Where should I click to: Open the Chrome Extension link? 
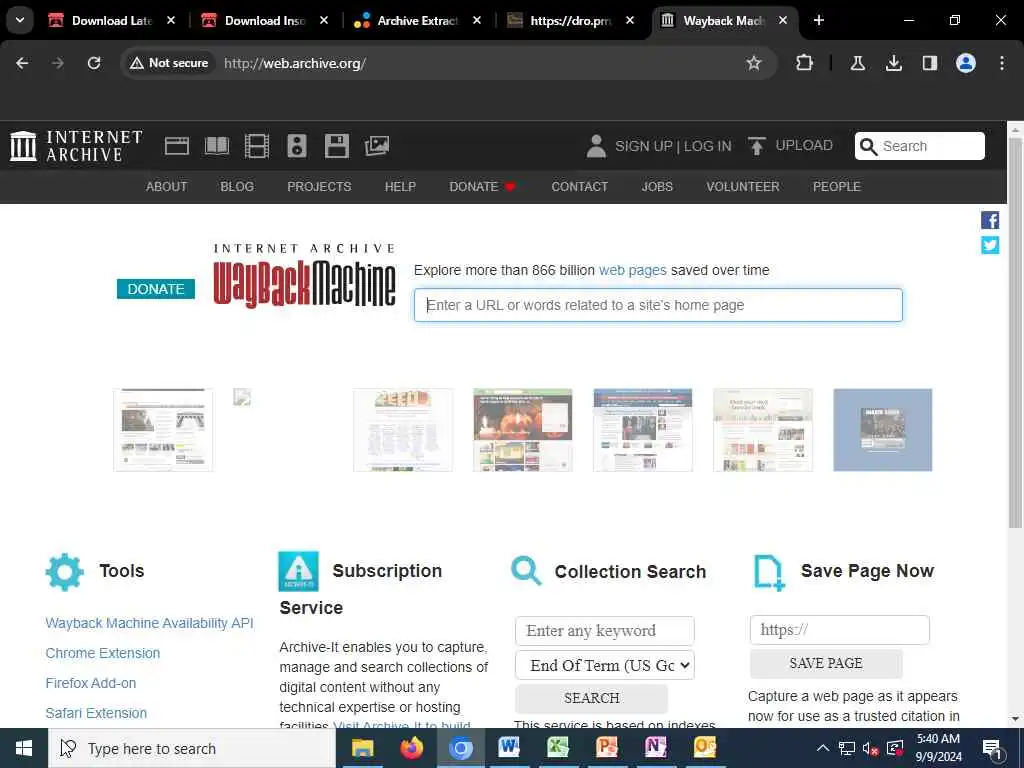click(x=103, y=653)
